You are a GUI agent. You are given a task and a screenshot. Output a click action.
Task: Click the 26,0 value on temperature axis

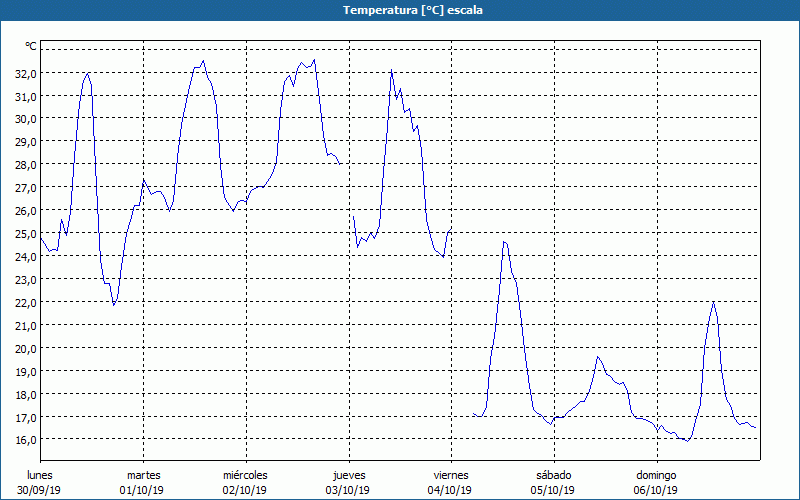(26, 211)
